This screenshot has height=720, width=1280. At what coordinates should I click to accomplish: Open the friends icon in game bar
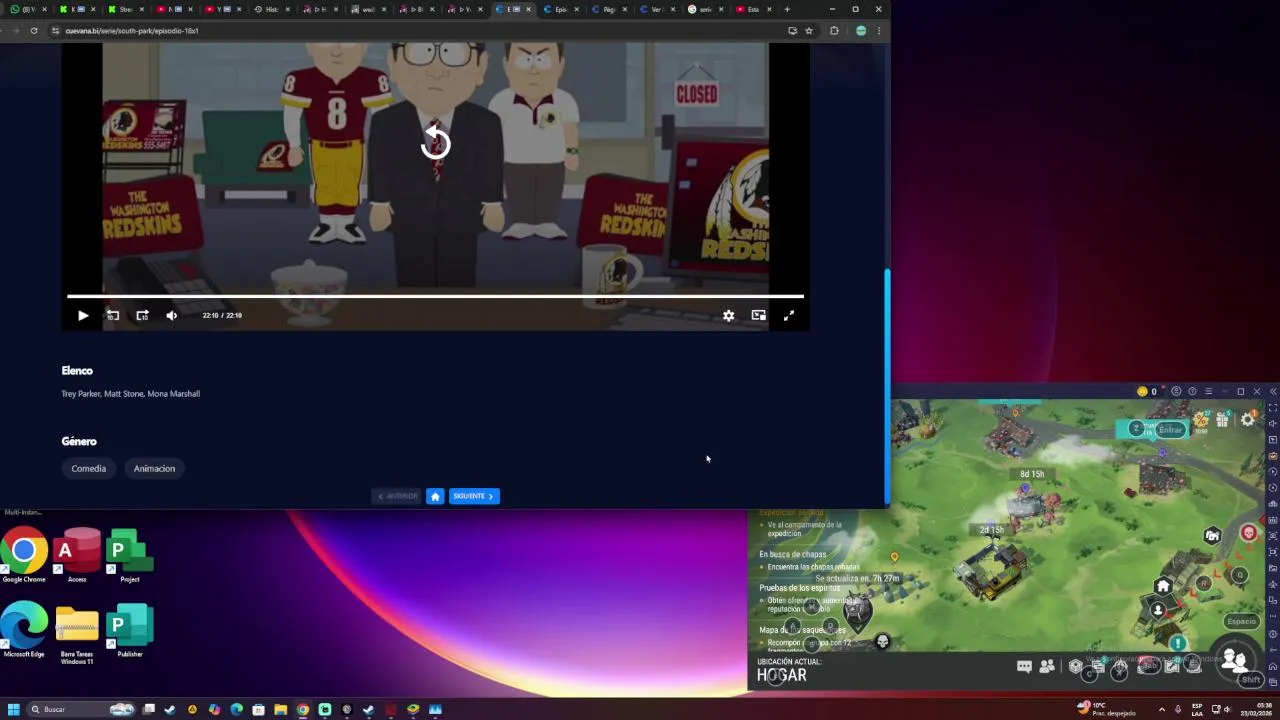(1047, 666)
